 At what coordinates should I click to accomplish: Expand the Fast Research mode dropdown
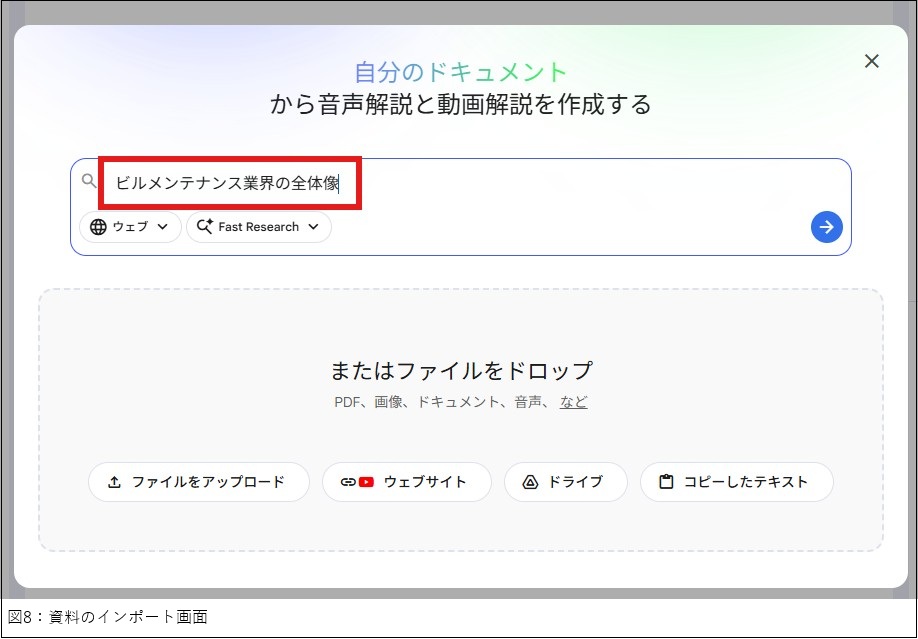(258, 227)
